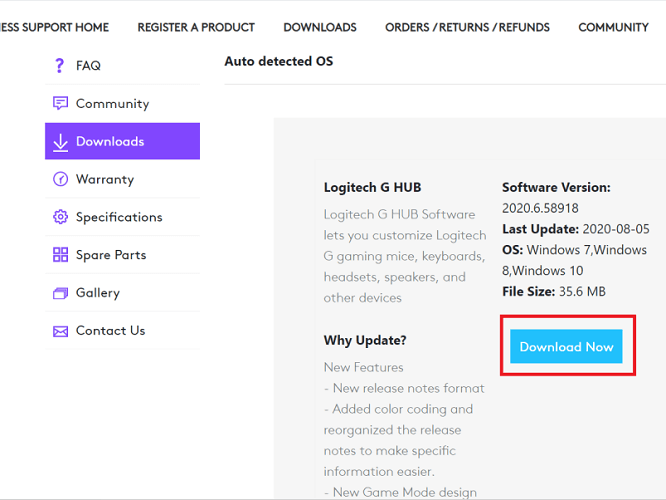Image resolution: width=666 pixels, height=500 pixels.
Task: Open the FAQ sidebar section
Action: 122,65
